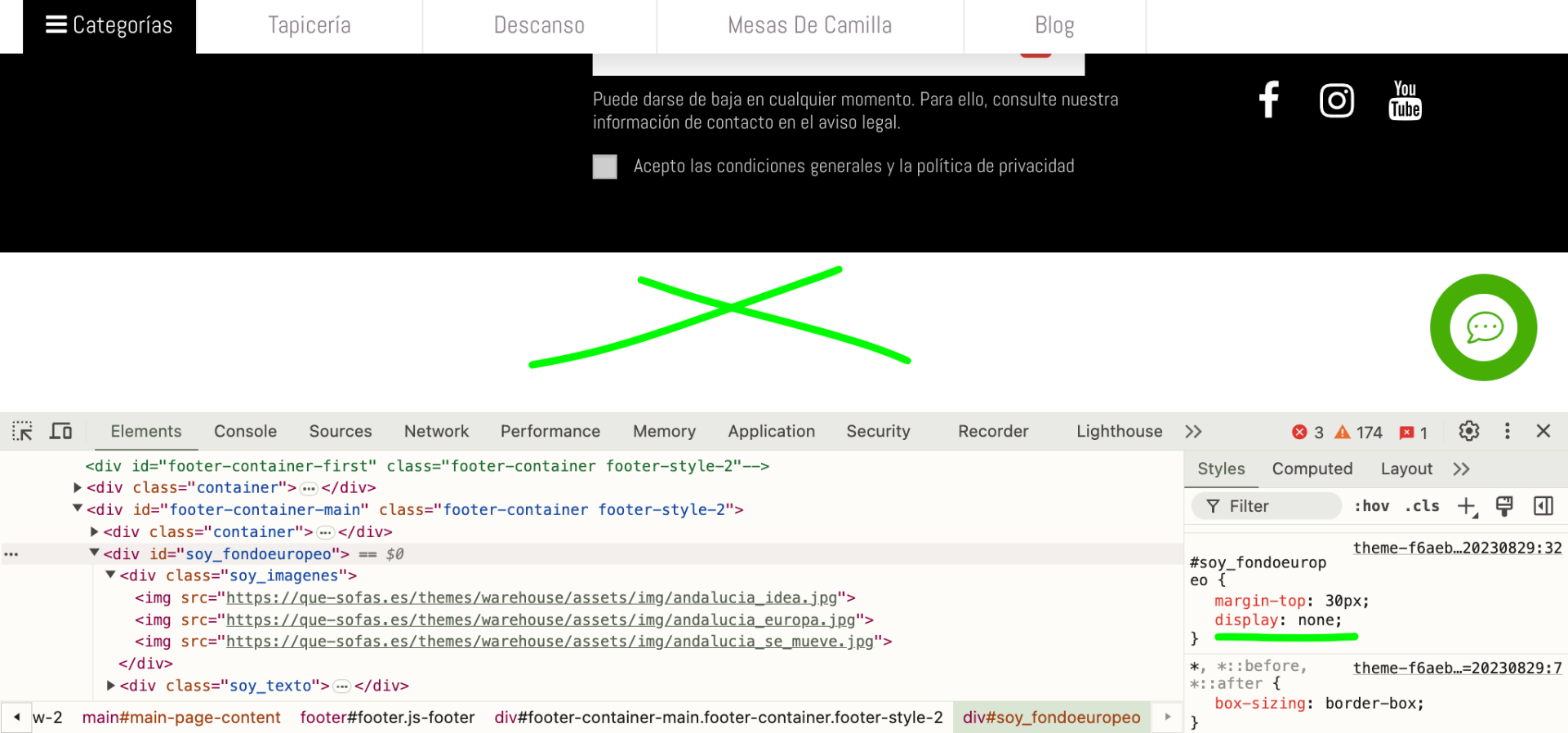Show more Styles pane tabs chevron

(1461, 469)
